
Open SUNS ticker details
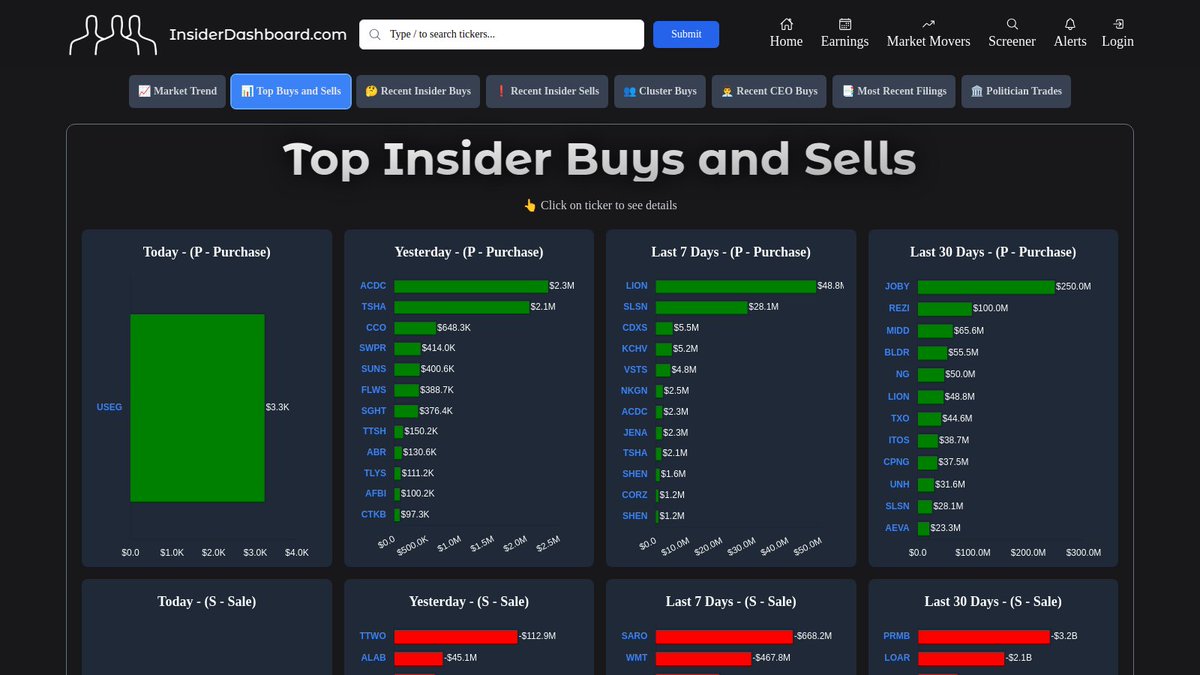click(x=374, y=369)
